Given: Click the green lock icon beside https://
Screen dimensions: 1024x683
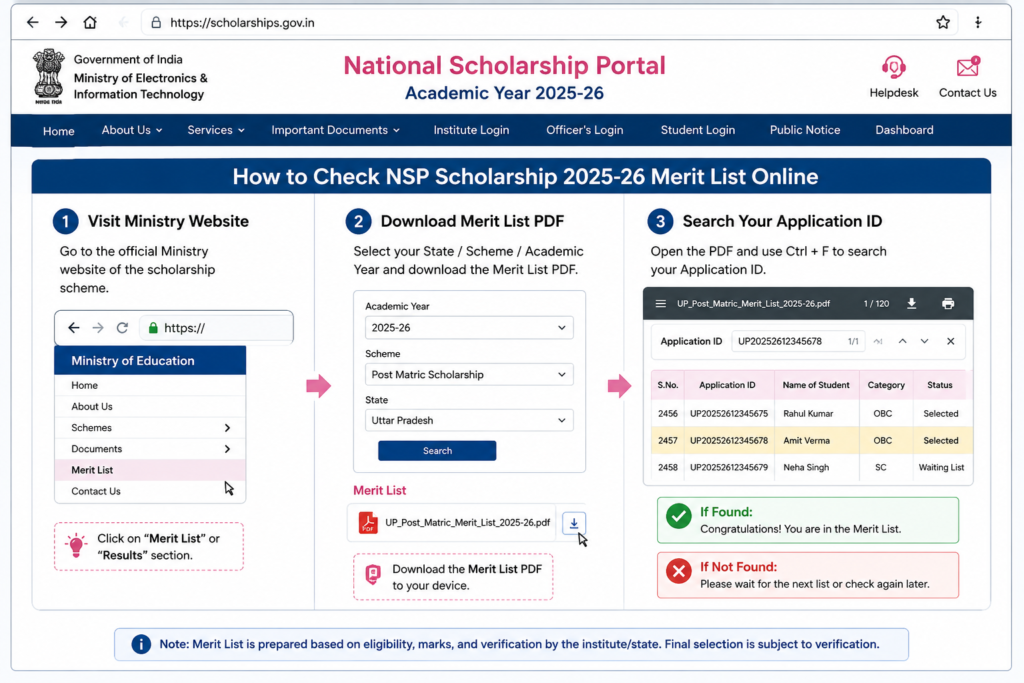Looking at the screenshot, I should coord(153,328).
